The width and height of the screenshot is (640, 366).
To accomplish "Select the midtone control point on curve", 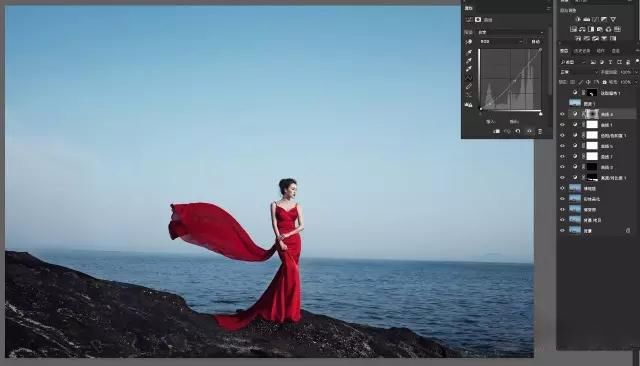I will (515, 80).
